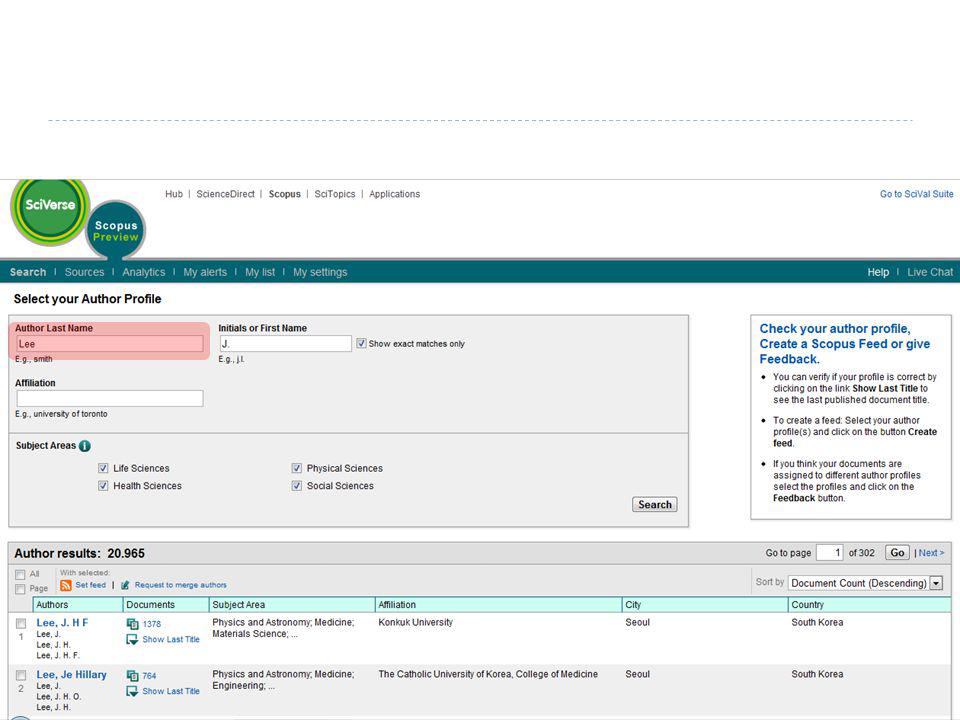Click the ScienceDirect link
The height and width of the screenshot is (720, 960).
pos(225,194)
